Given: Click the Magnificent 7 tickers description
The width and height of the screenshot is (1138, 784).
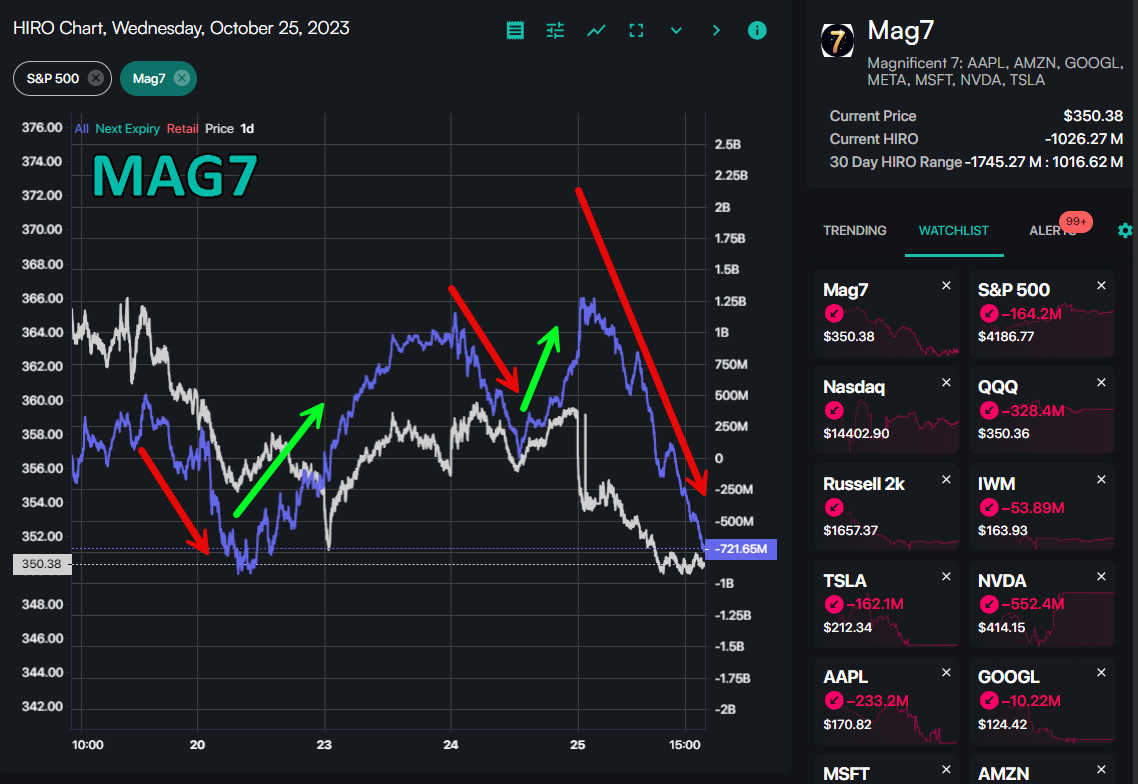Looking at the screenshot, I should click(x=995, y=71).
